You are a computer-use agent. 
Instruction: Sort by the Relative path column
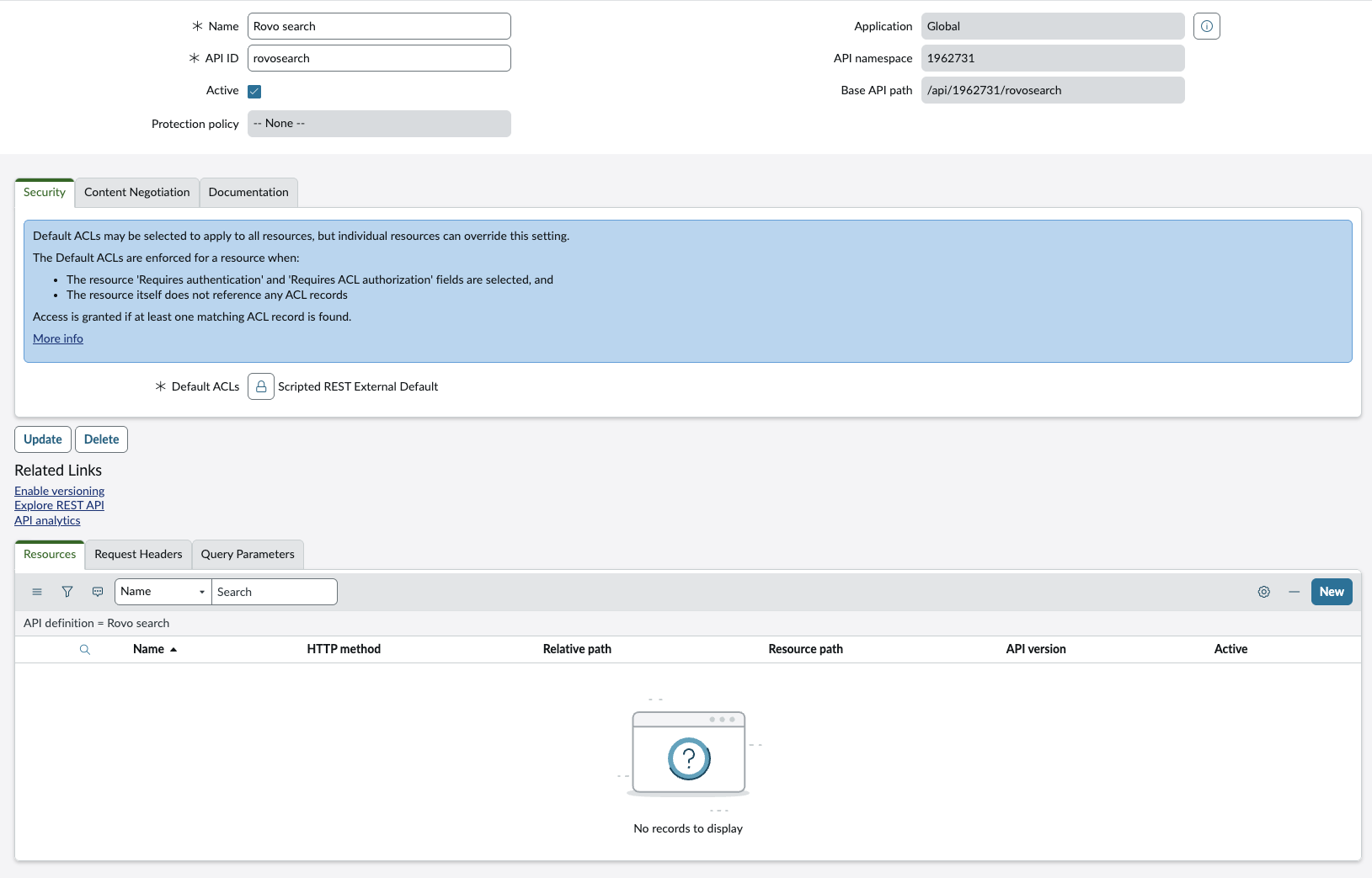pyautogui.click(x=577, y=649)
